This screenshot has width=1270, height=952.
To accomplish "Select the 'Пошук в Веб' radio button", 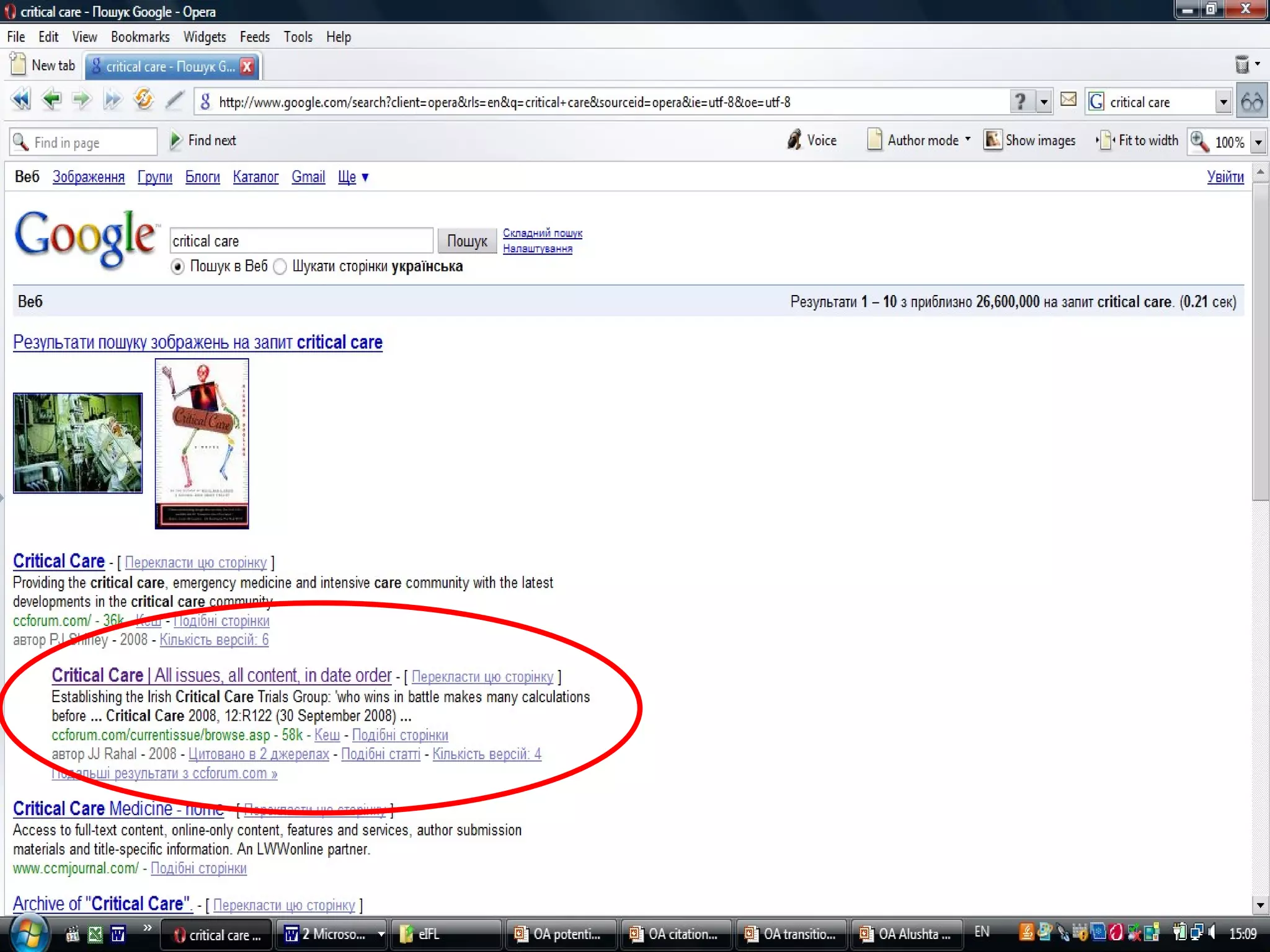I will pos(177,267).
